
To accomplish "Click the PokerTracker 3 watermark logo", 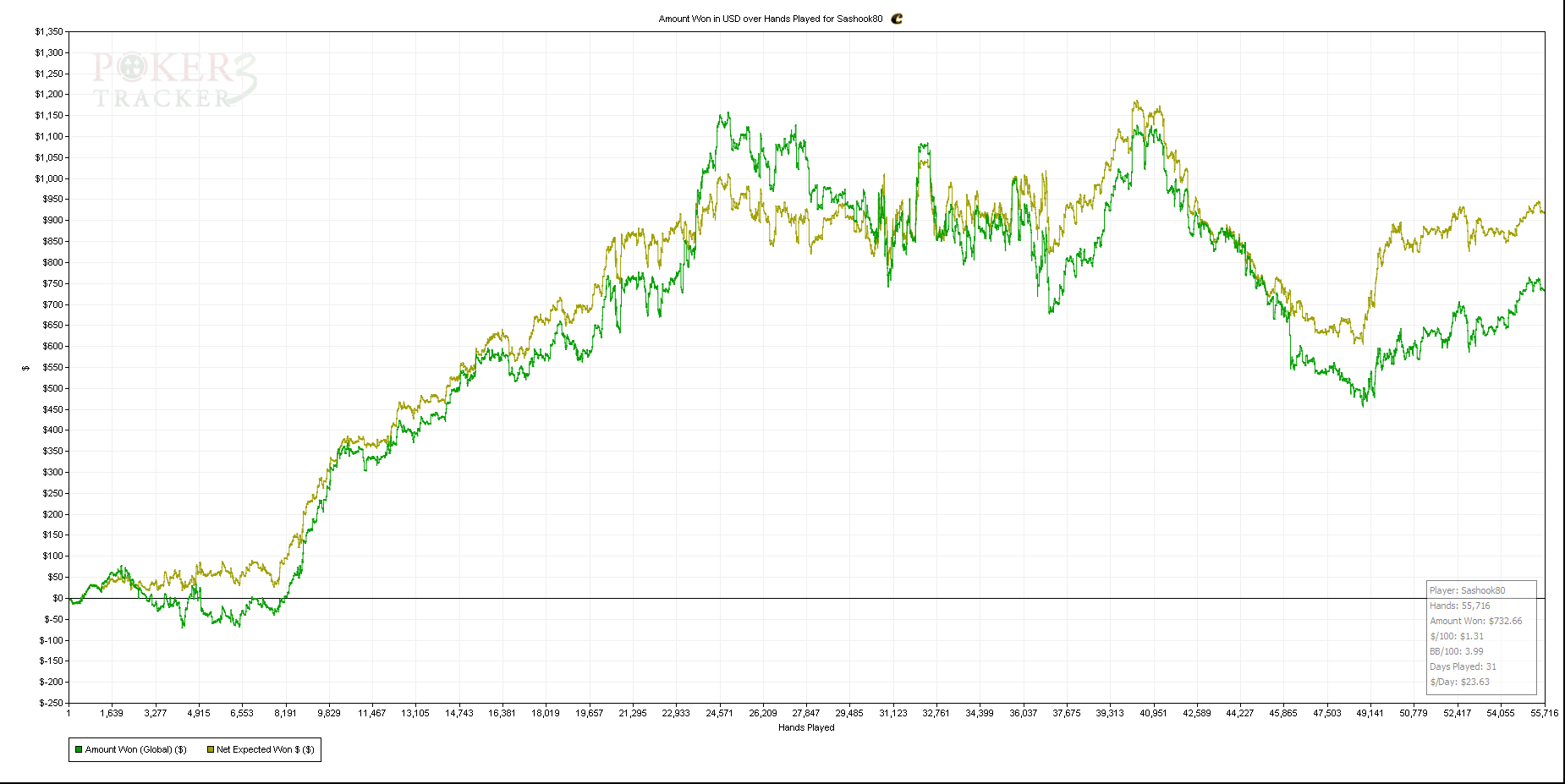I will (x=173, y=80).
